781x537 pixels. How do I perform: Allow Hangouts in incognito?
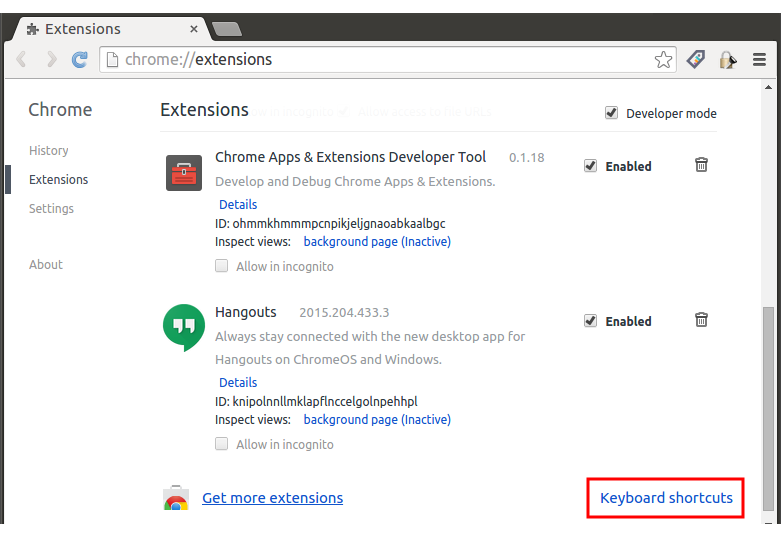(222, 443)
